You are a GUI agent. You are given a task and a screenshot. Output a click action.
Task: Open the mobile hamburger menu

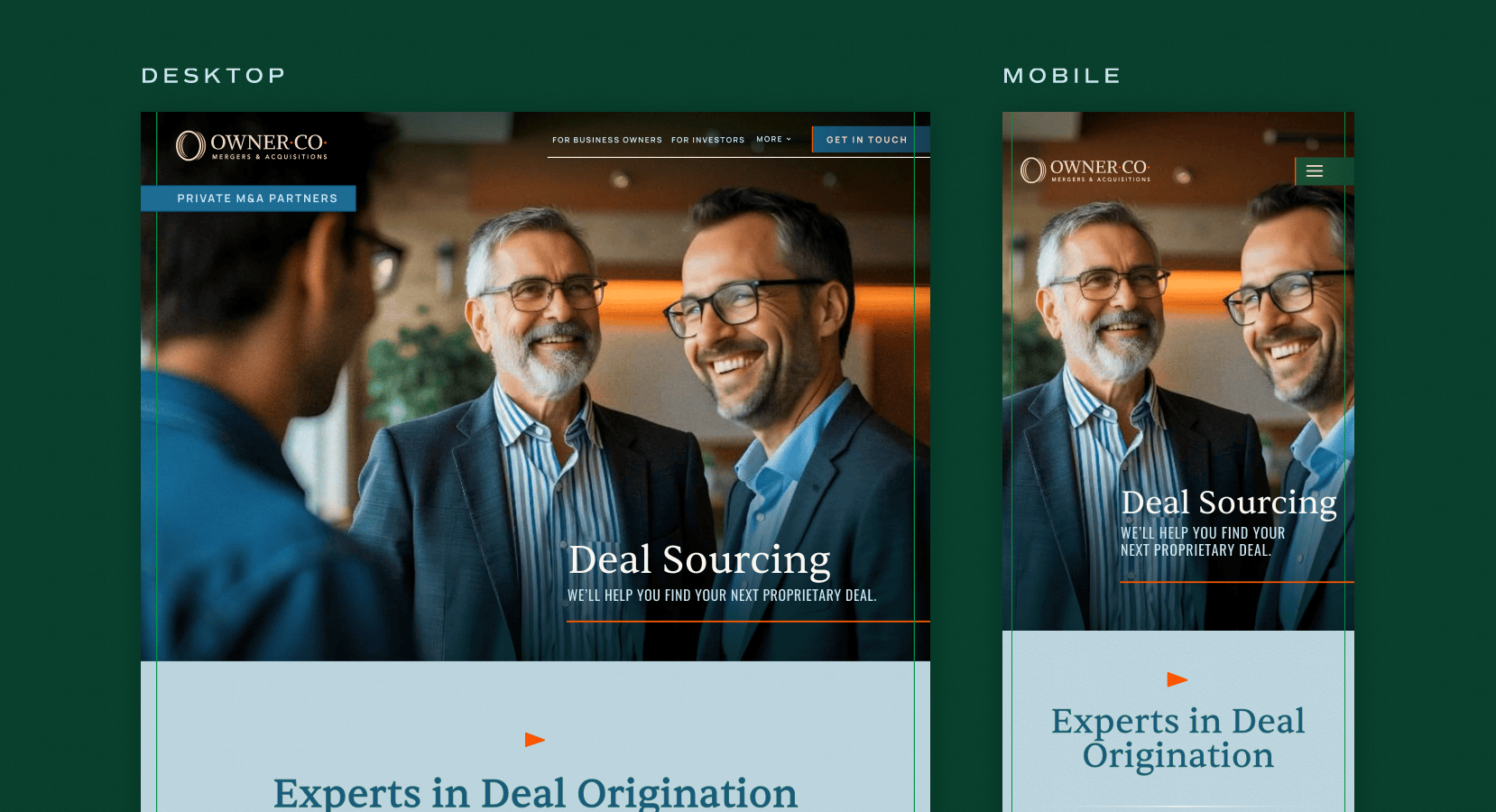pos(1324,171)
